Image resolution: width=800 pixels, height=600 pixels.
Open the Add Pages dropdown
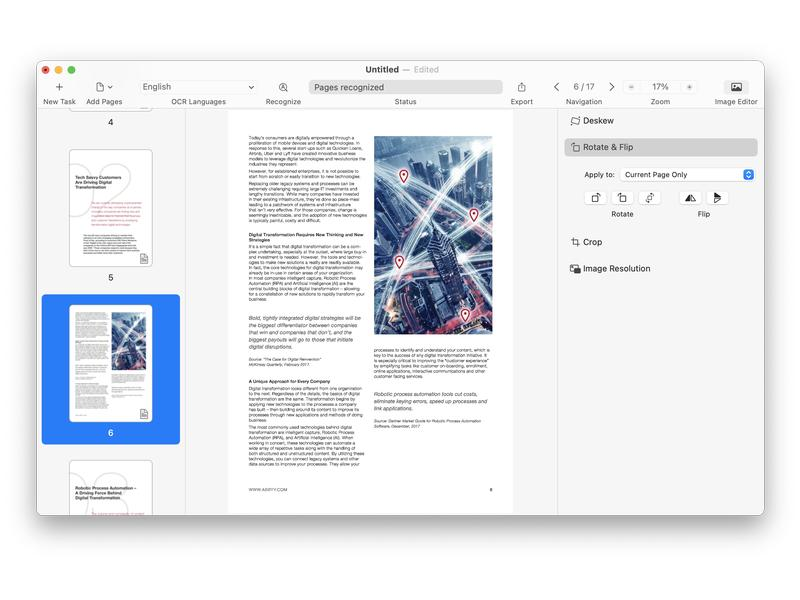pos(104,87)
